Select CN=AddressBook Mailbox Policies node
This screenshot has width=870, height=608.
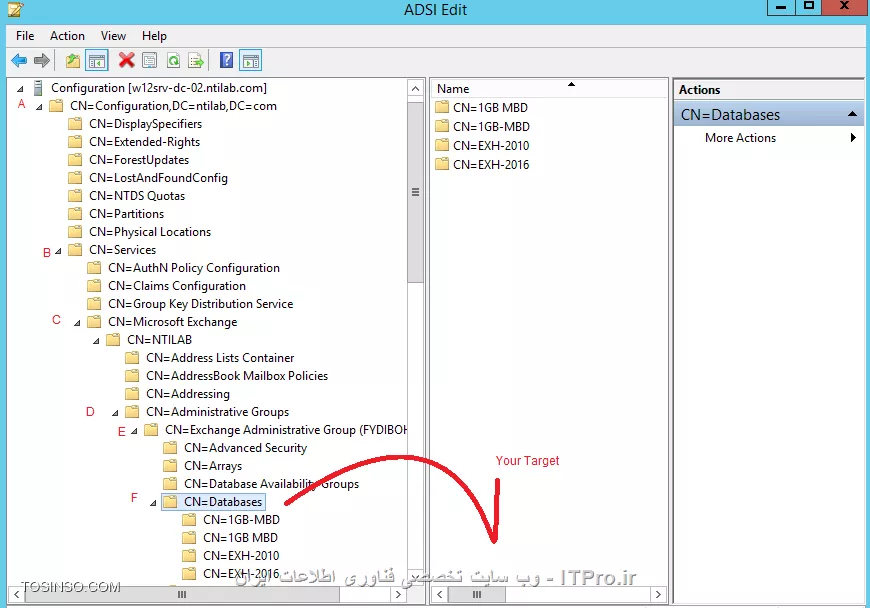coord(237,376)
